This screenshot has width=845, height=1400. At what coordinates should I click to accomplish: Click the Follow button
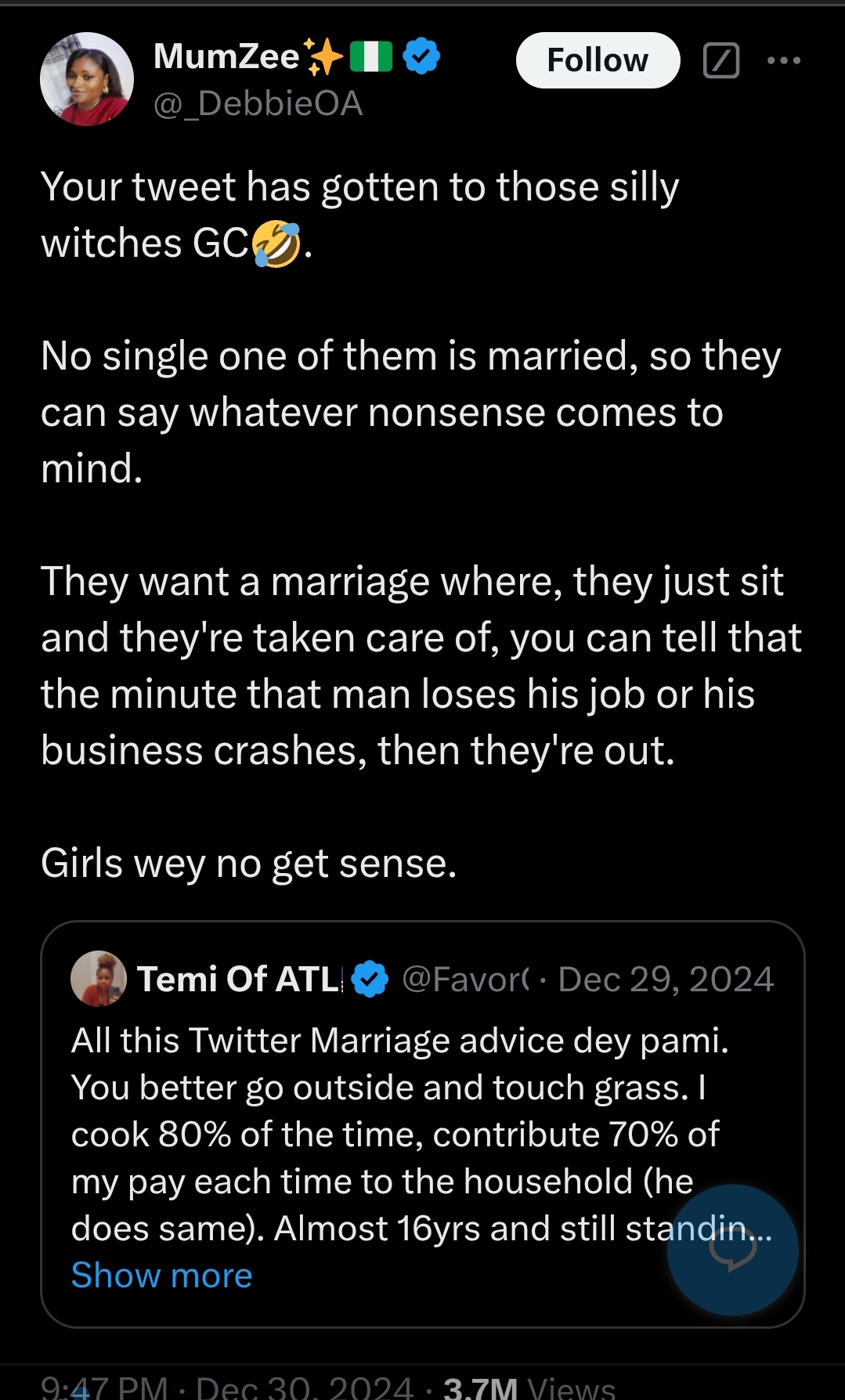(x=598, y=60)
